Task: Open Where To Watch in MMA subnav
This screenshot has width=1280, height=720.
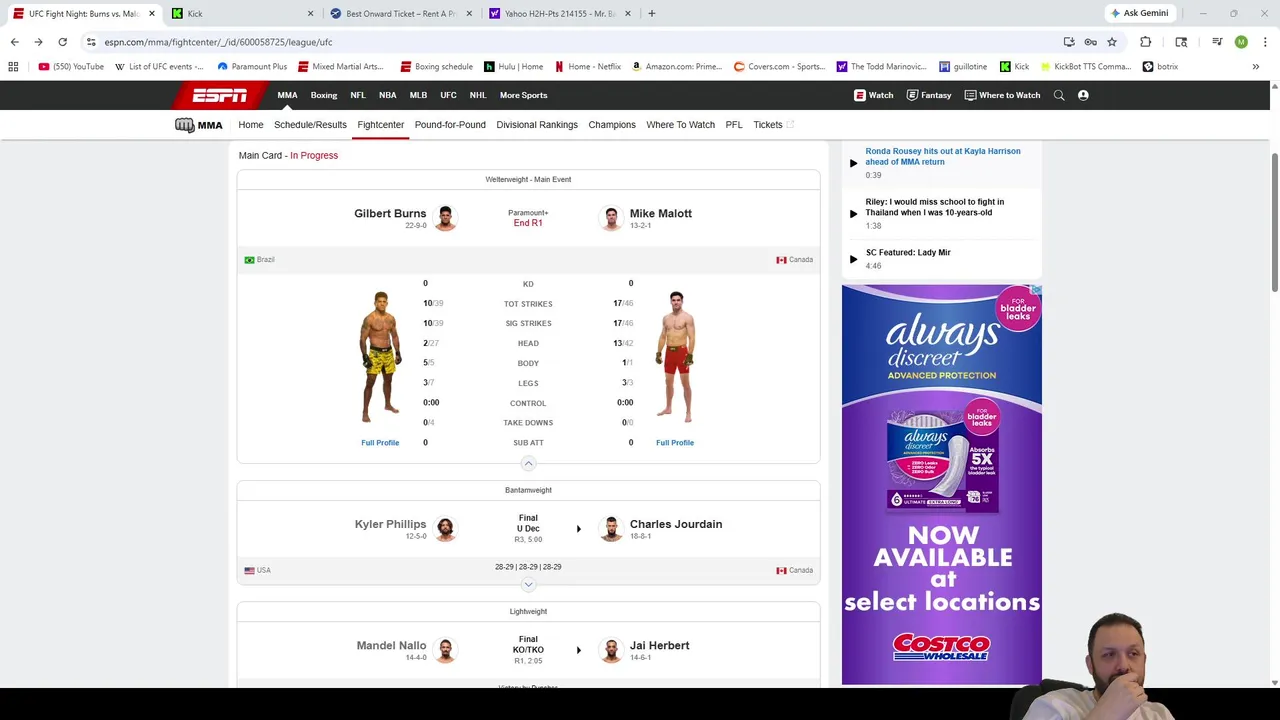Action: [681, 125]
